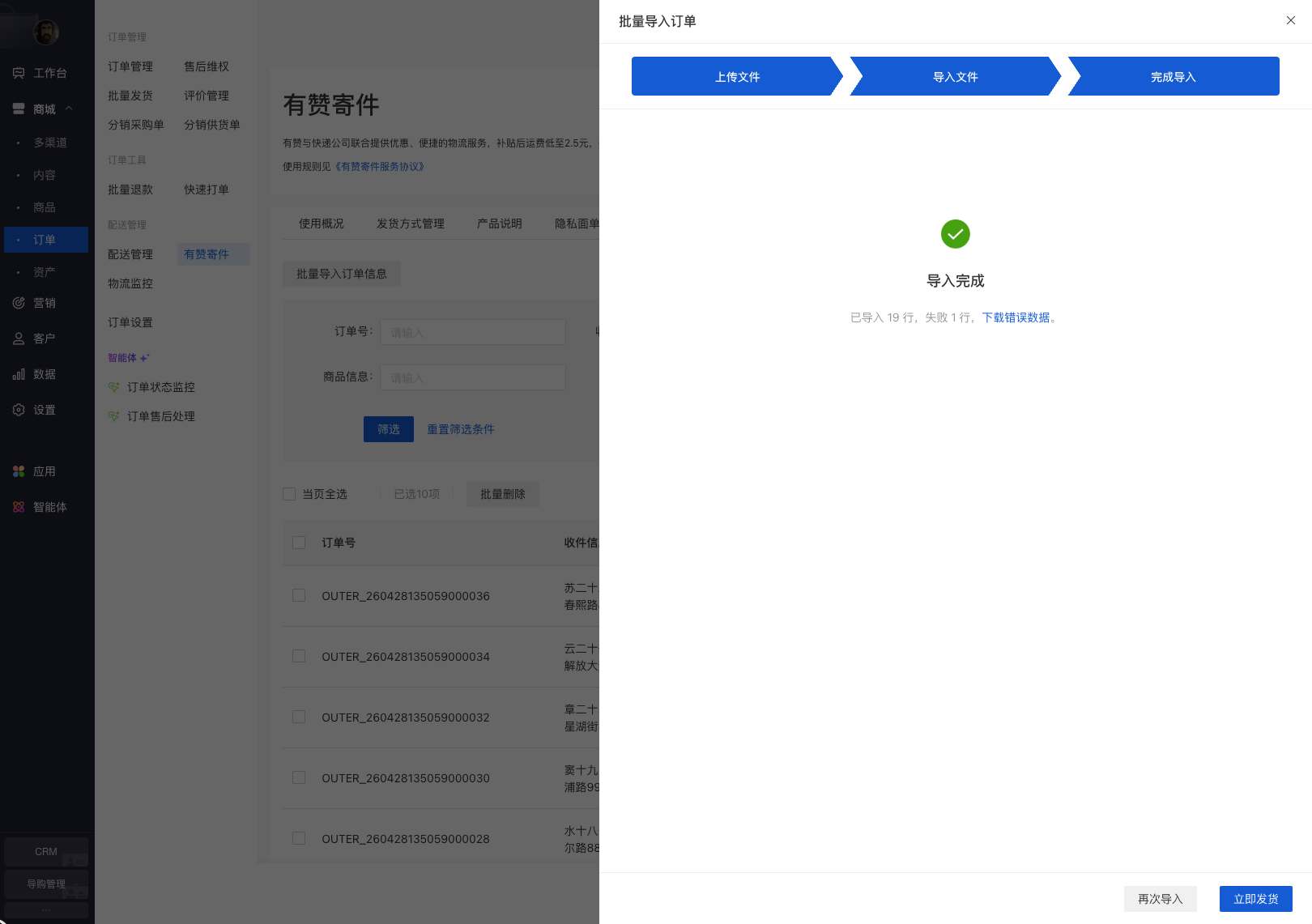Open 数据 data chart icon in sidebar
The image size is (1312, 924).
[19, 374]
